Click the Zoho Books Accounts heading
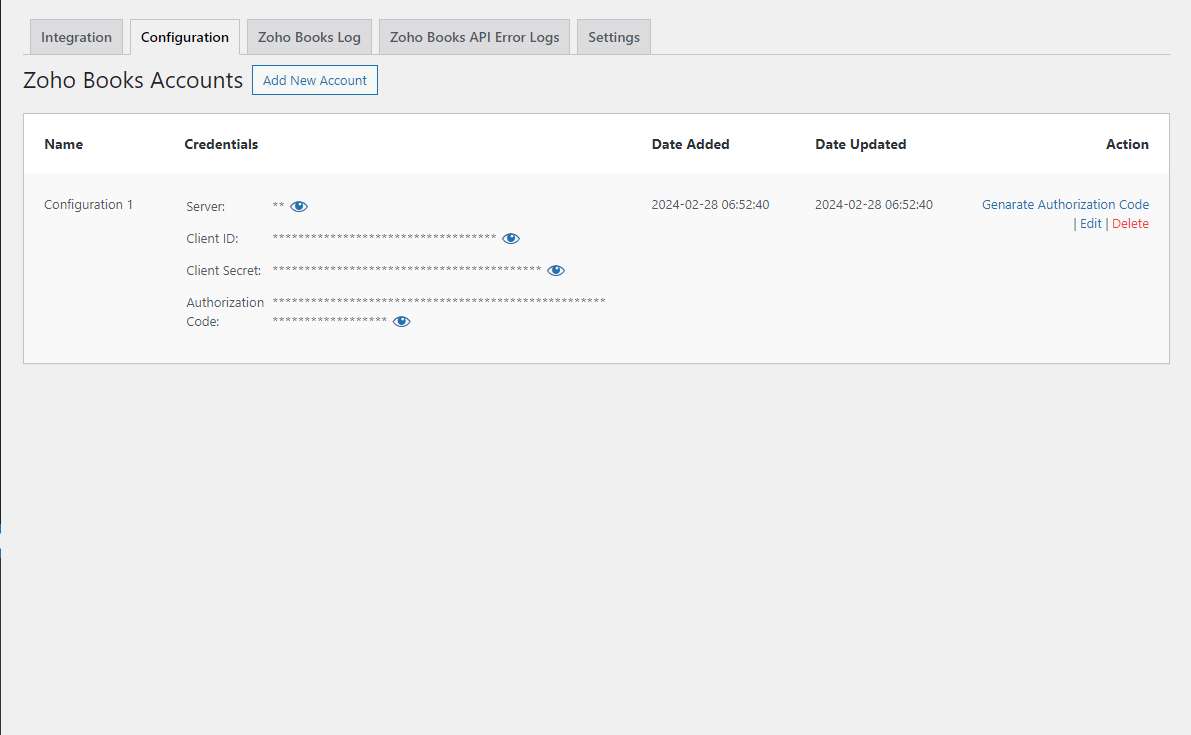Screen dimensions: 1191x735 pyautogui.click(x=133, y=80)
